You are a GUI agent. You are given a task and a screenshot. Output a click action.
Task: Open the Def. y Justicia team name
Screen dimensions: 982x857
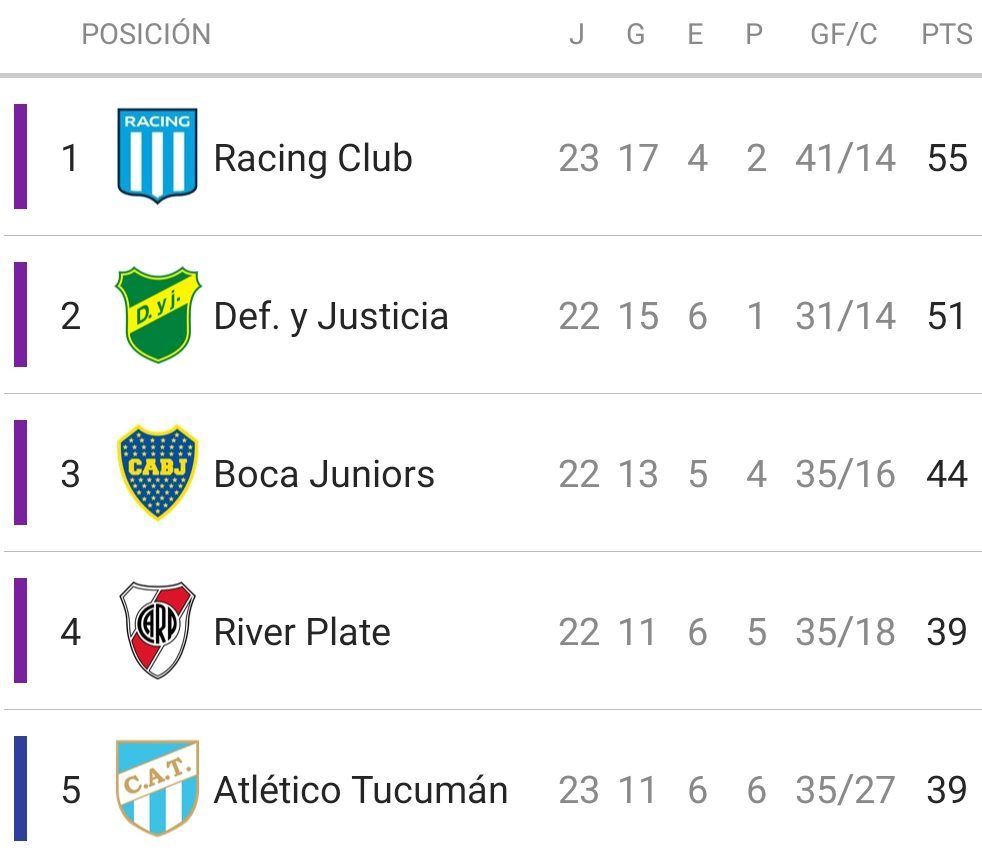tap(331, 316)
